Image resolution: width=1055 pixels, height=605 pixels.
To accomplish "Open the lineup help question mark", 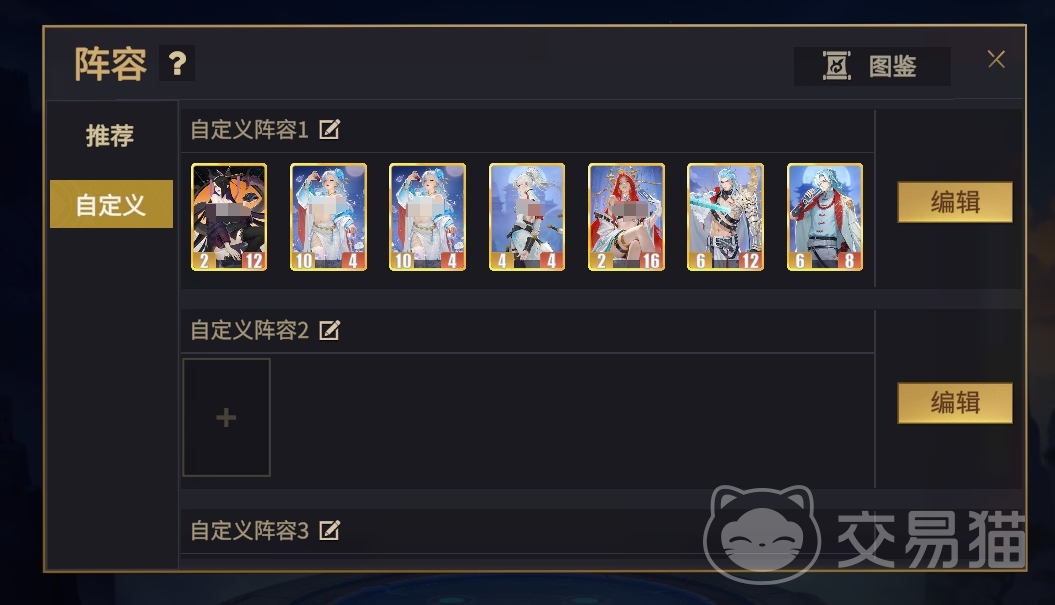I will 177,63.
